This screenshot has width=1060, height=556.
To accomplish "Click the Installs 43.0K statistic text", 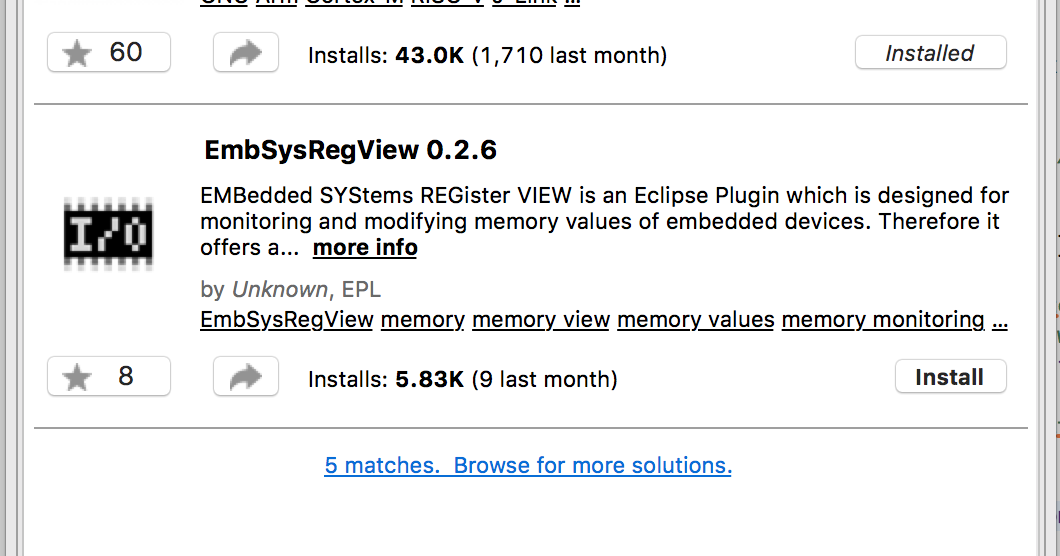I will (x=487, y=55).
